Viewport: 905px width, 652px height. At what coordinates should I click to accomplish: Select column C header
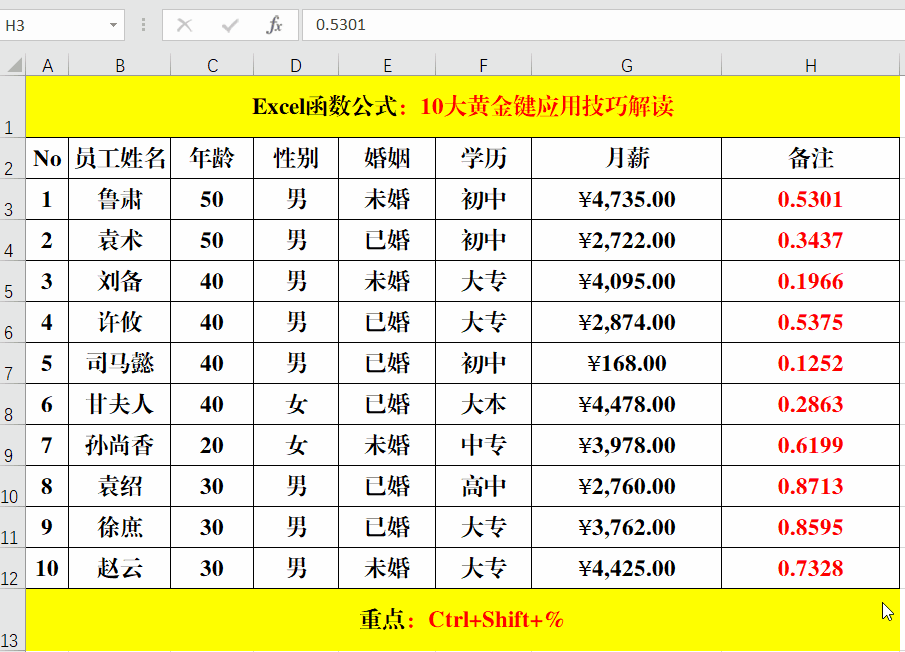pos(212,65)
